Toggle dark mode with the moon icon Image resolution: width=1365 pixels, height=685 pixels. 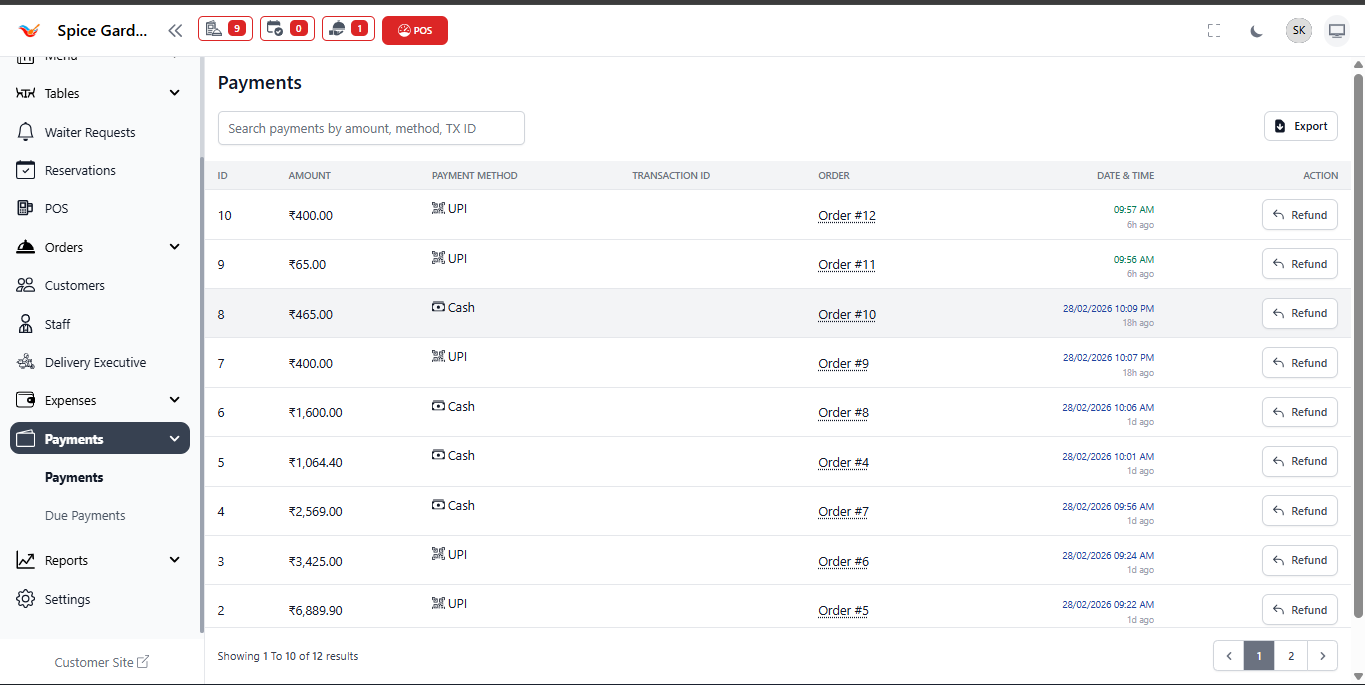pos(1256,31)
